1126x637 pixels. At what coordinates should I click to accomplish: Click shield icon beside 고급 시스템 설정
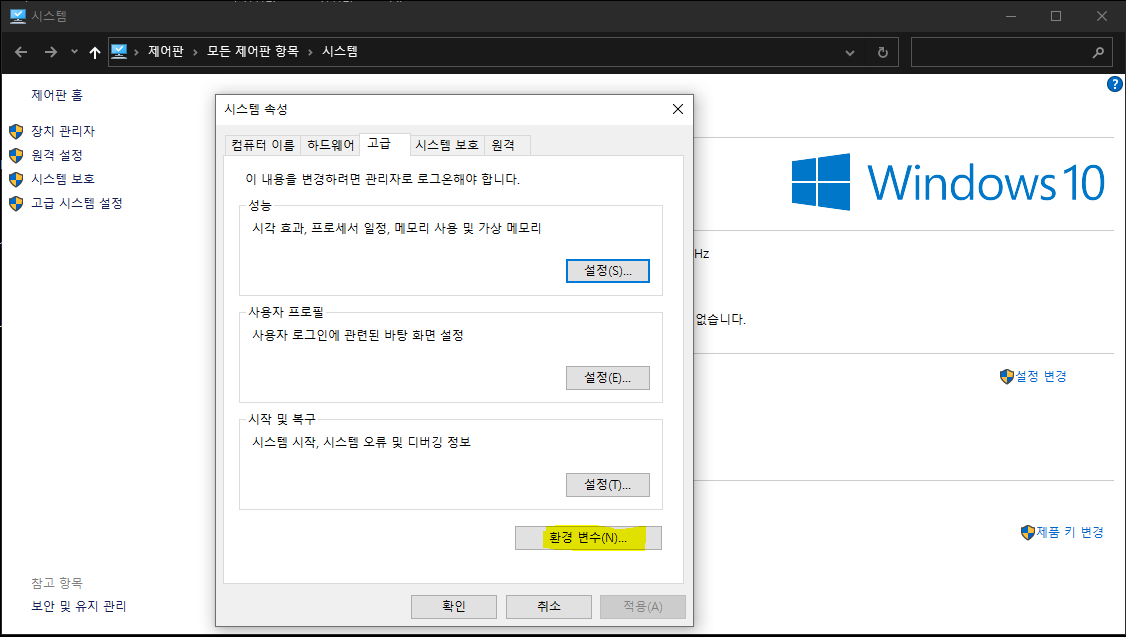tap(16, 203)
